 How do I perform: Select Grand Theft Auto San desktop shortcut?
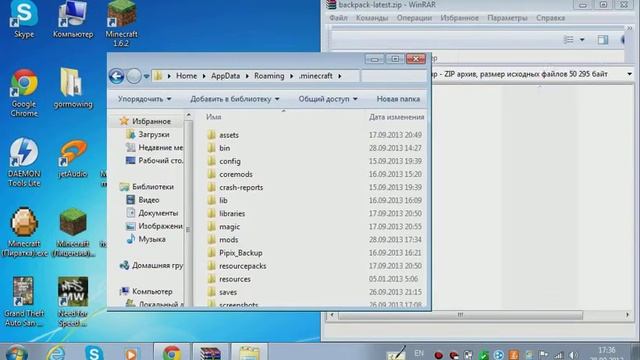(x=24, y=302)
